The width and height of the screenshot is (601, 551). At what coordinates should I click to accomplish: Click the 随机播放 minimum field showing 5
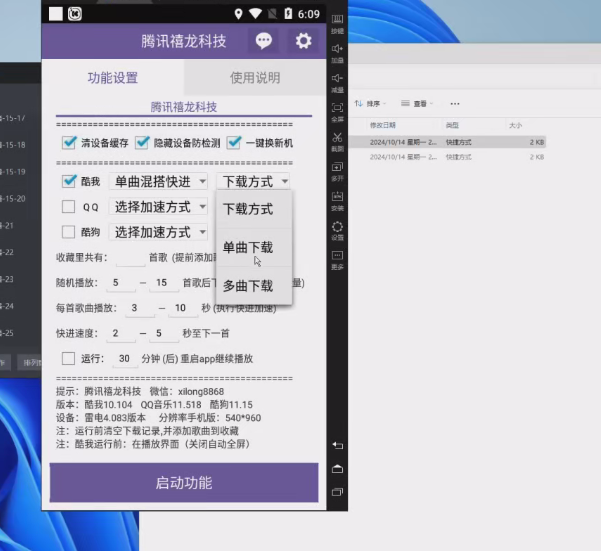click(120, 283)
